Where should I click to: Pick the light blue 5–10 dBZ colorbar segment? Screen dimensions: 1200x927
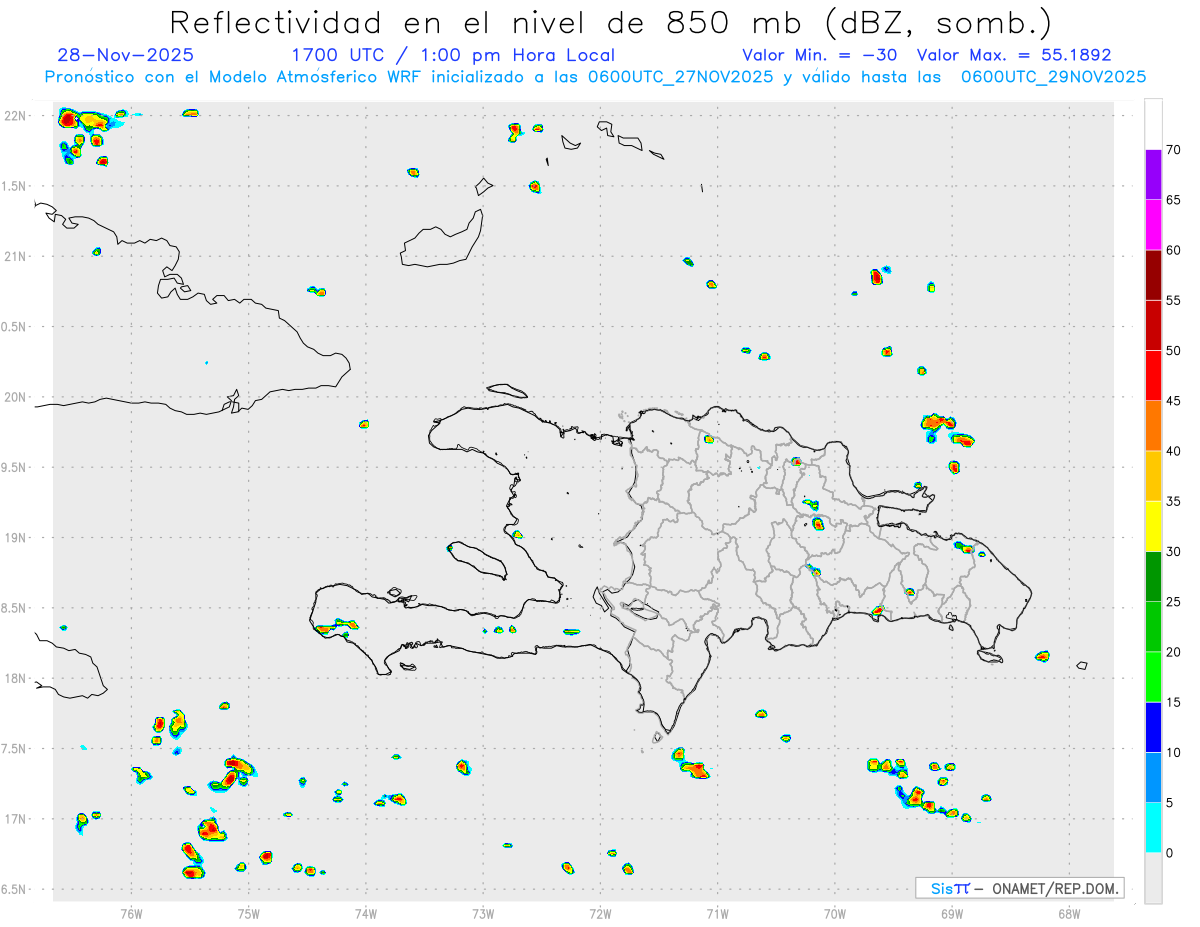tap(1153, 778)
